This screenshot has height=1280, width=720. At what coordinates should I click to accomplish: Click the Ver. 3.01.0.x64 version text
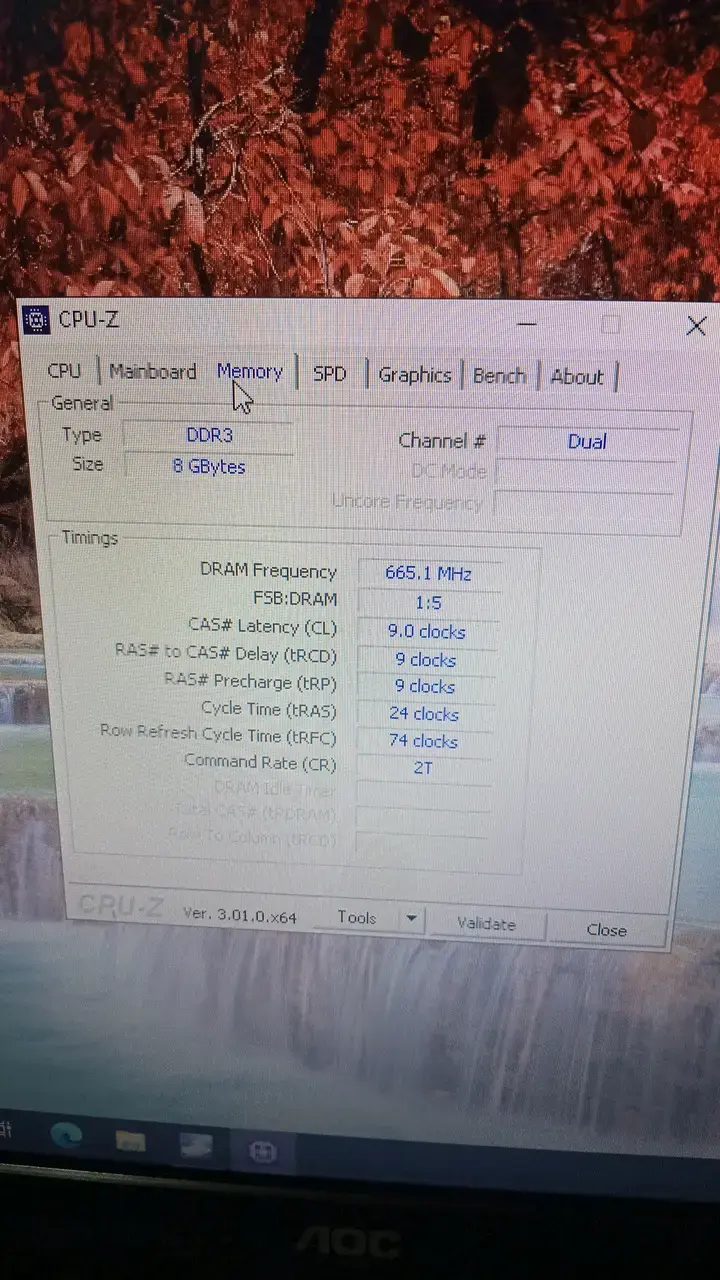[x=240, y=914]
